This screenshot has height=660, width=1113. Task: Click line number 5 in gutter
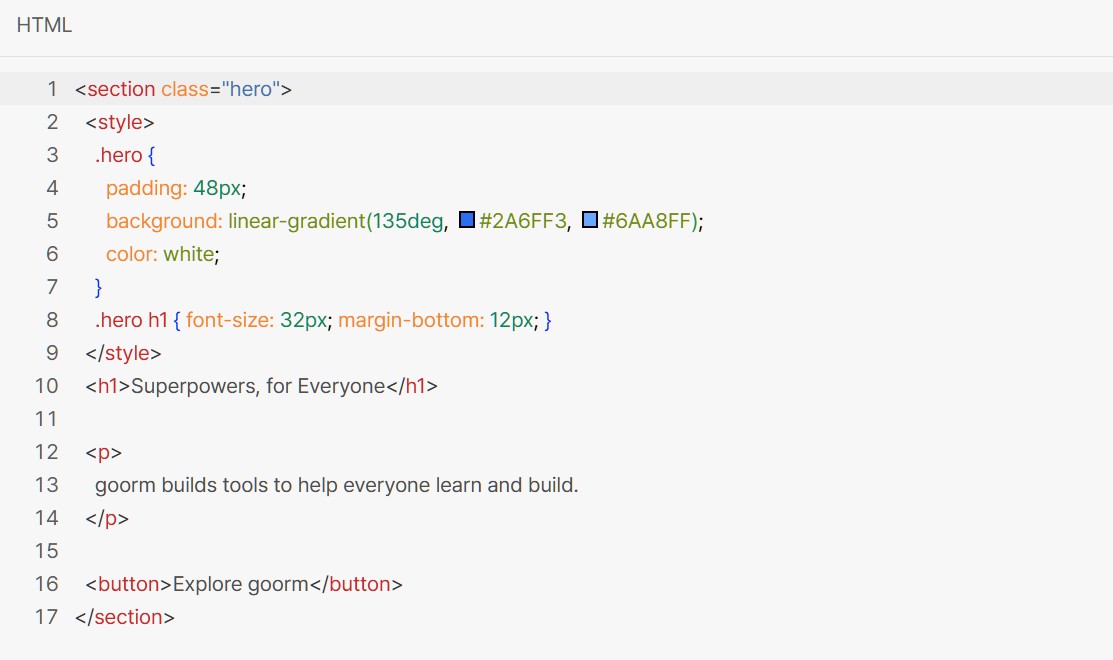point(52,221)
